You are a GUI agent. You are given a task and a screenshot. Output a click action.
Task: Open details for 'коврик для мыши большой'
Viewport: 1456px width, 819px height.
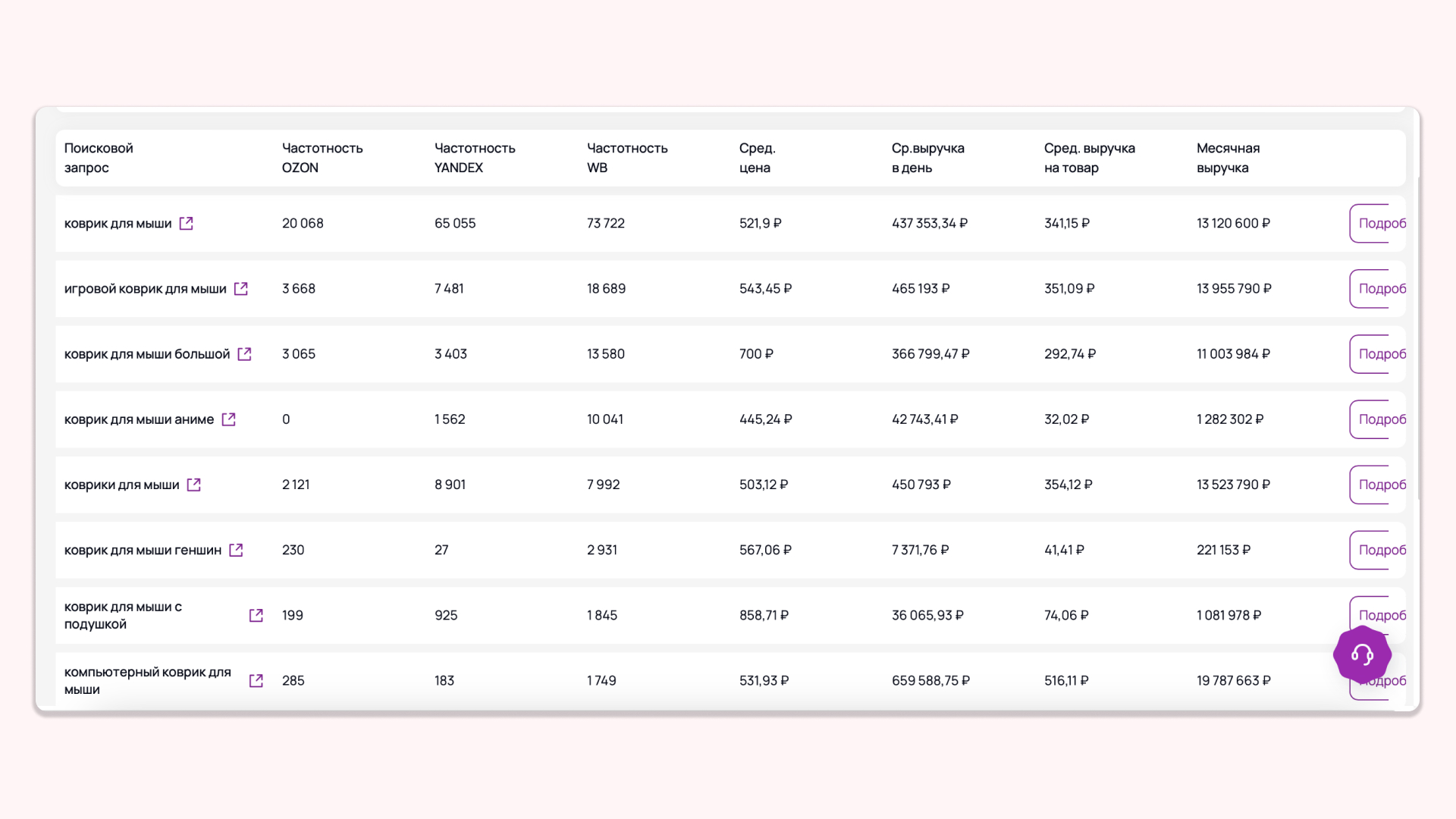1377,353
